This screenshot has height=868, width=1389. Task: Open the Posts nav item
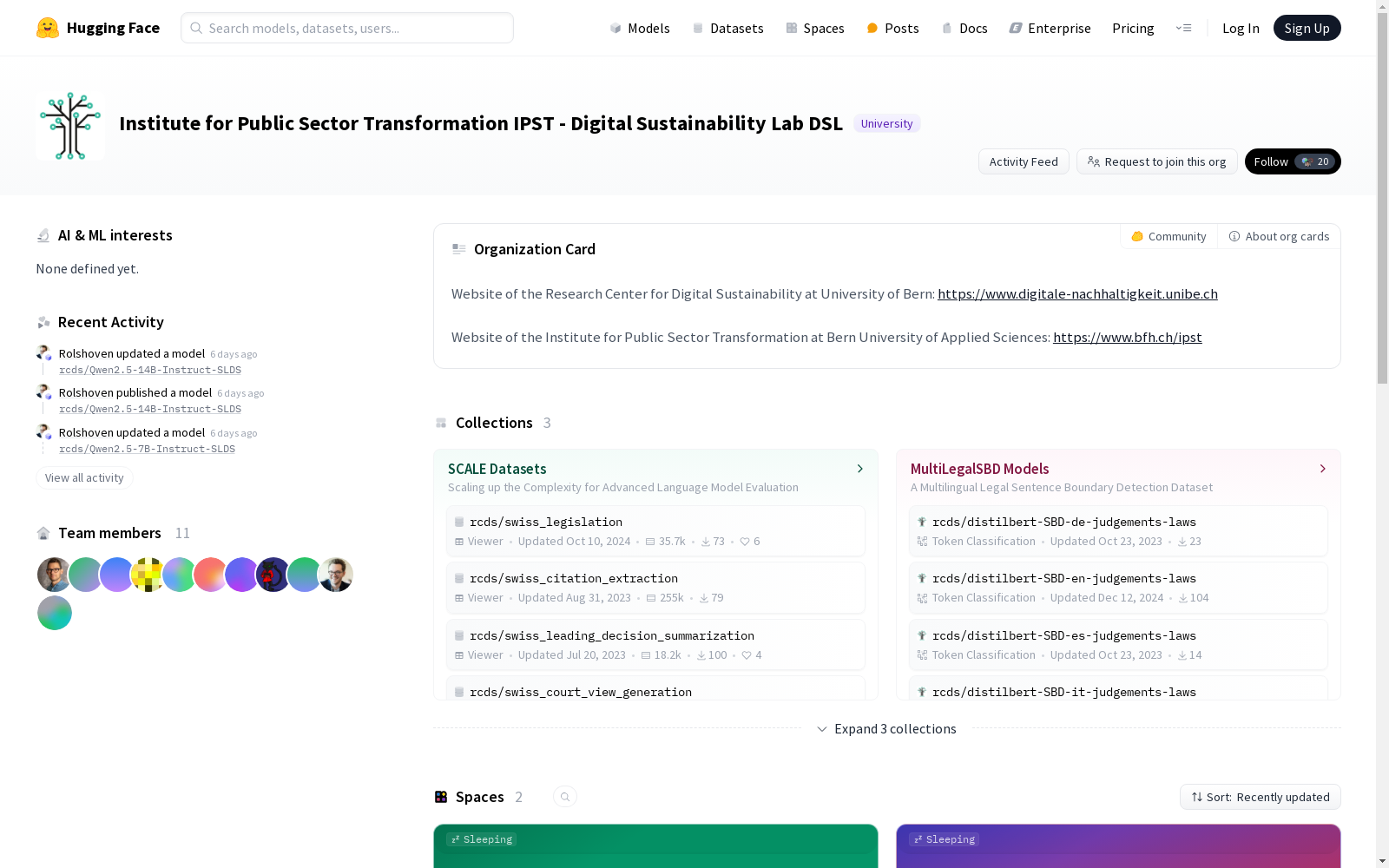[x=892, y=28]
